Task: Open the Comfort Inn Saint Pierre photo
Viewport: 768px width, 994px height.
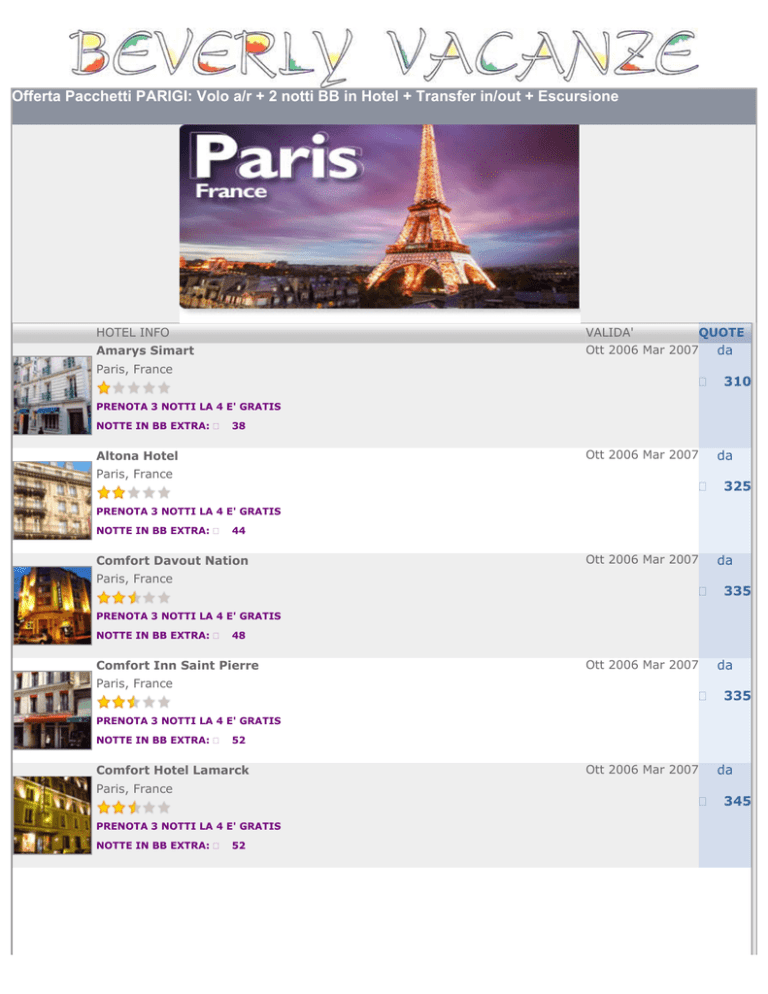Action: pyautogui.click(x=49, y=708)
